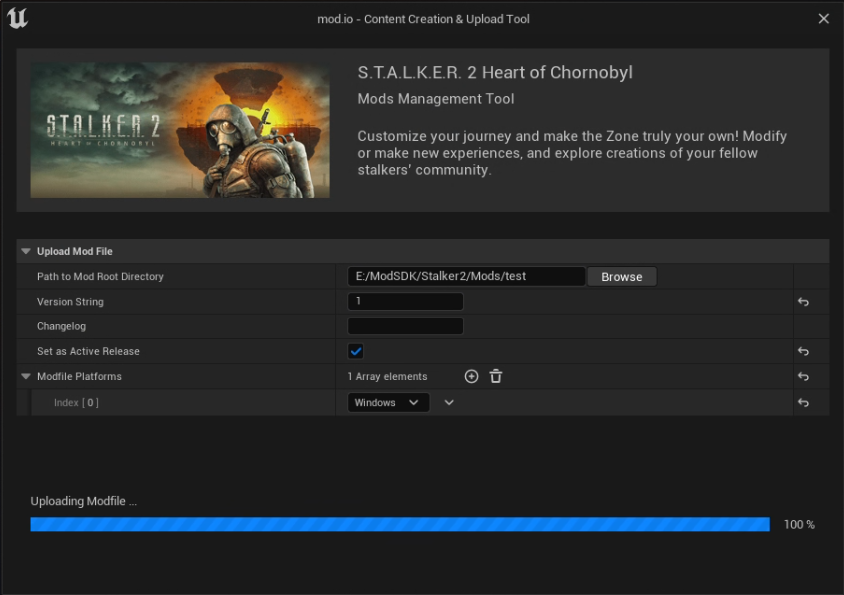Viewport: 844px width, 595px height.
Task: Collapse the Upload Mod File section
Action: (26, 252)
